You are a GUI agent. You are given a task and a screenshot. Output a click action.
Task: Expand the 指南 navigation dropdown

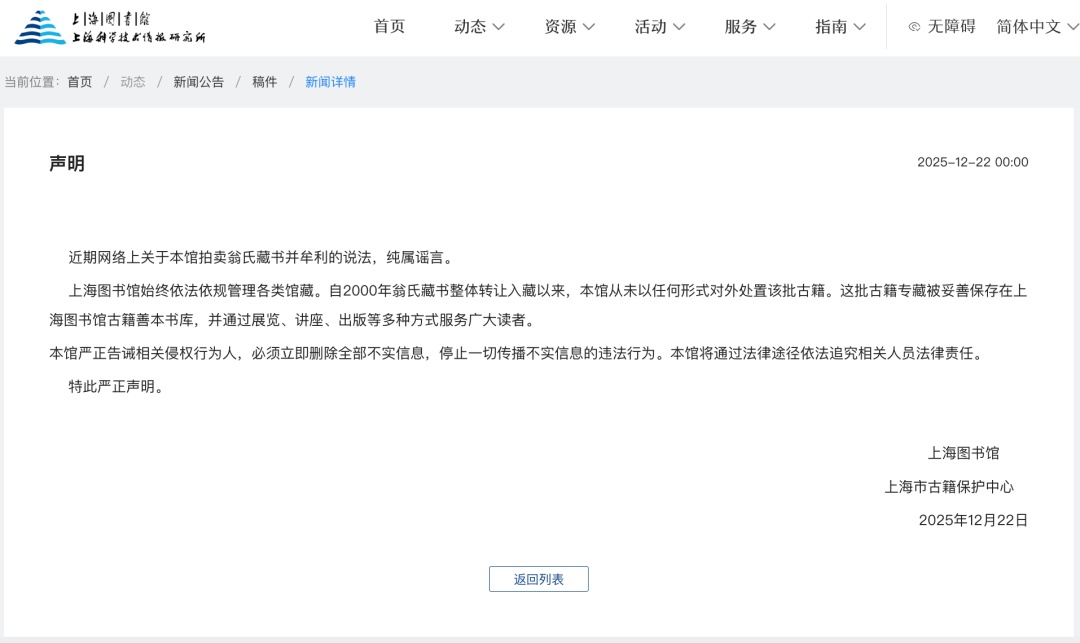(841, 27)
